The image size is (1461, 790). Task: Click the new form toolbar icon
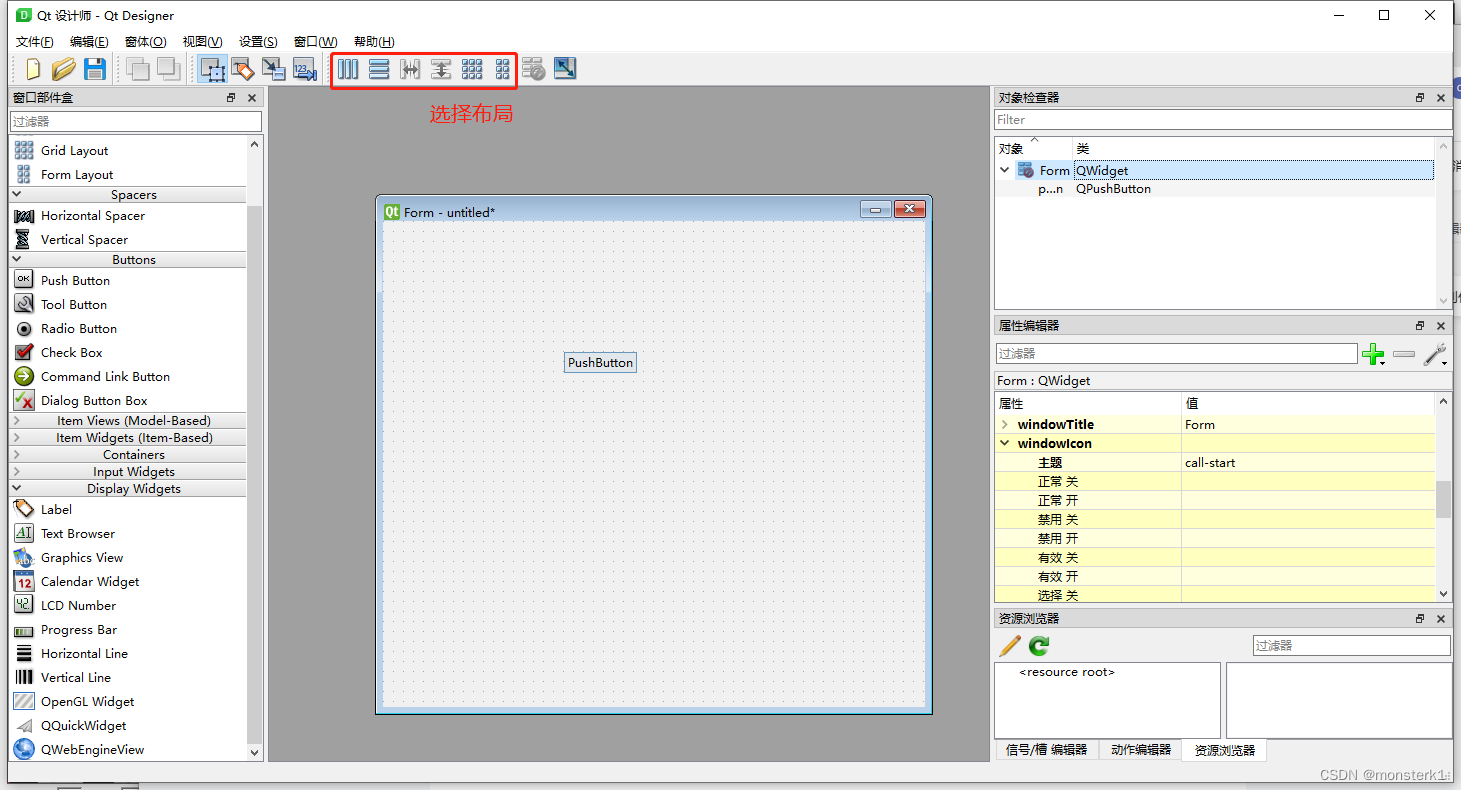coord(31,69)
